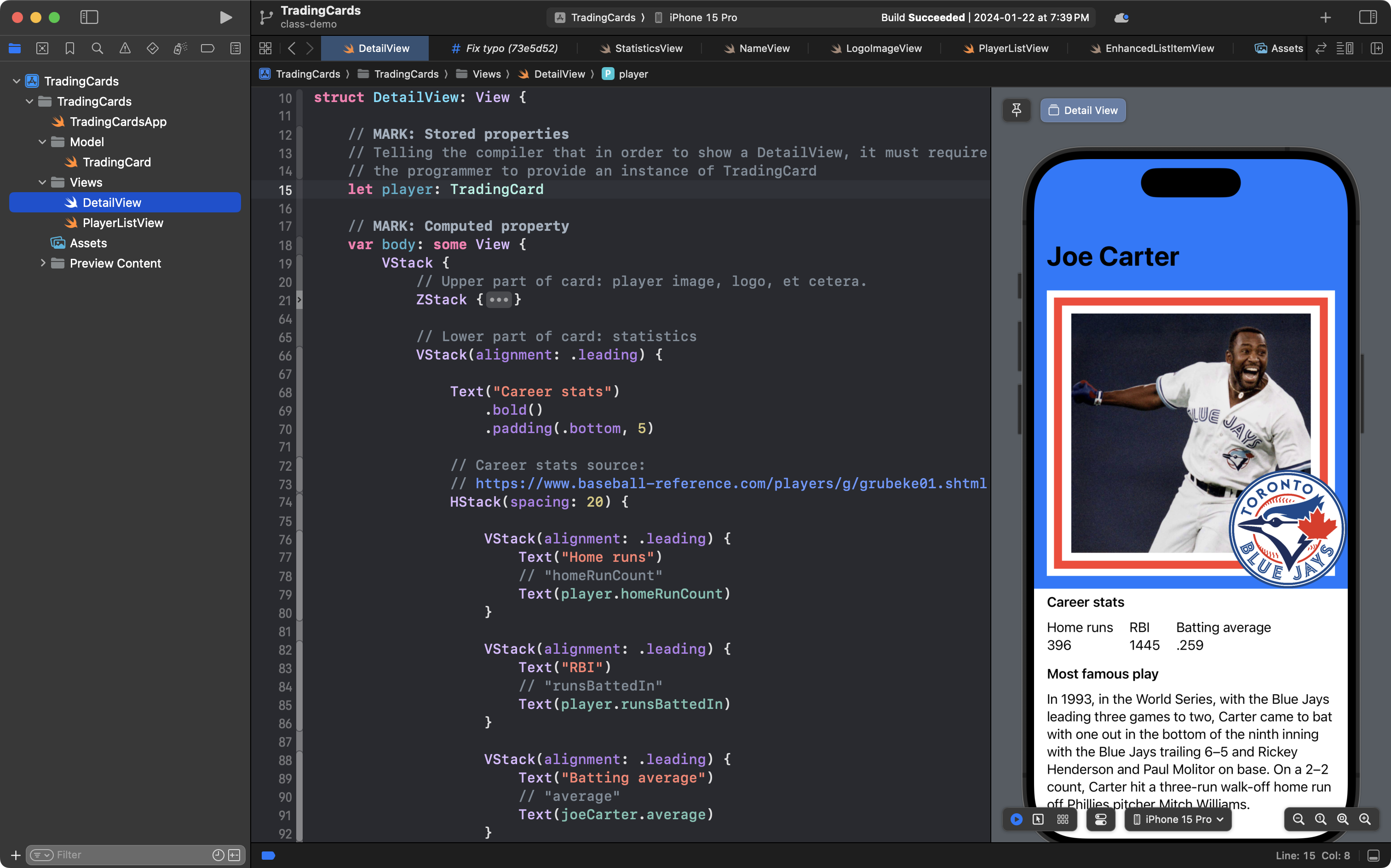Click the Filter field below the navigator
The image size is (1391, 868).
115,854
